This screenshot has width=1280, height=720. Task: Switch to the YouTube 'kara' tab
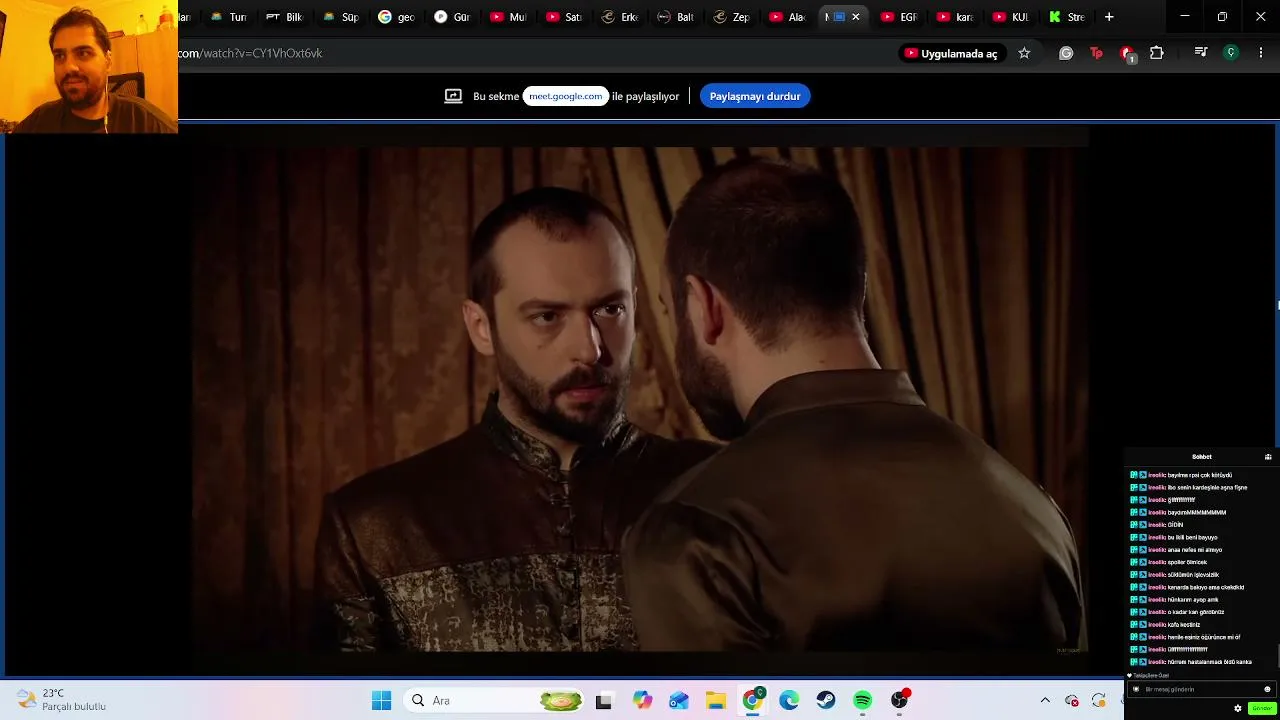(x=955, y=17)
